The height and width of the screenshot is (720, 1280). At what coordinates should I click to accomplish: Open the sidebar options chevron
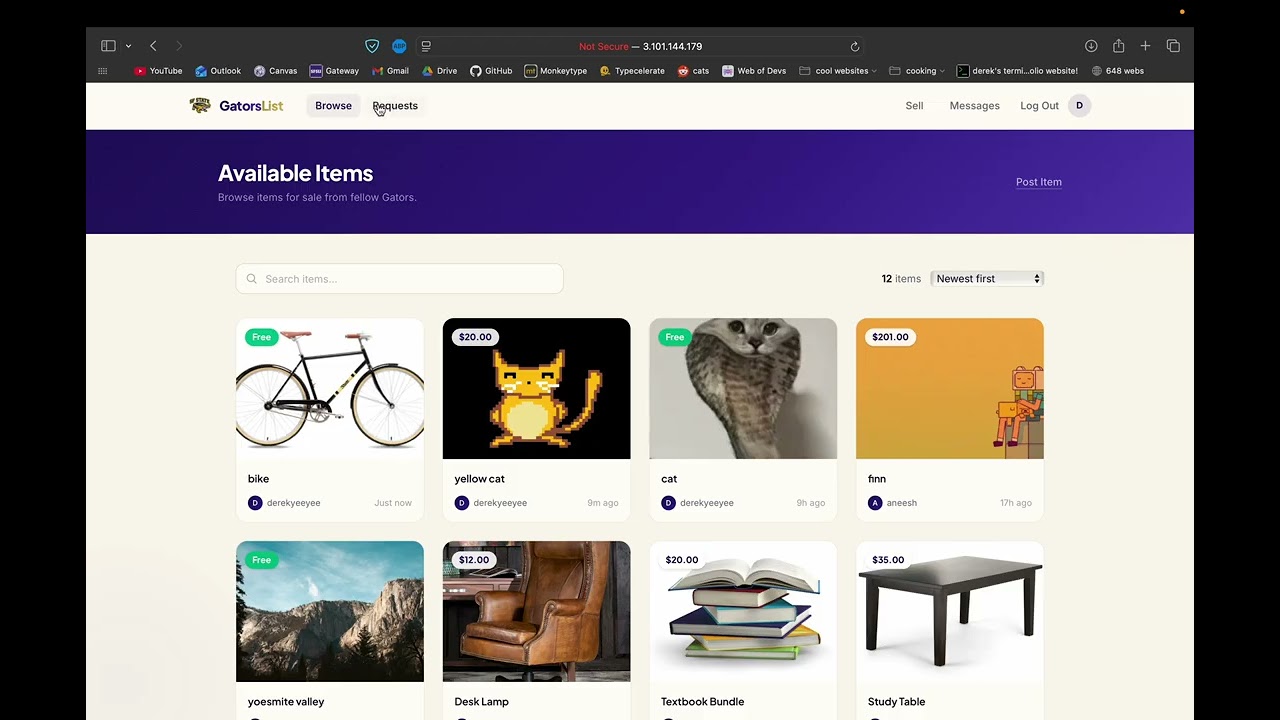[x=128, y=46]
